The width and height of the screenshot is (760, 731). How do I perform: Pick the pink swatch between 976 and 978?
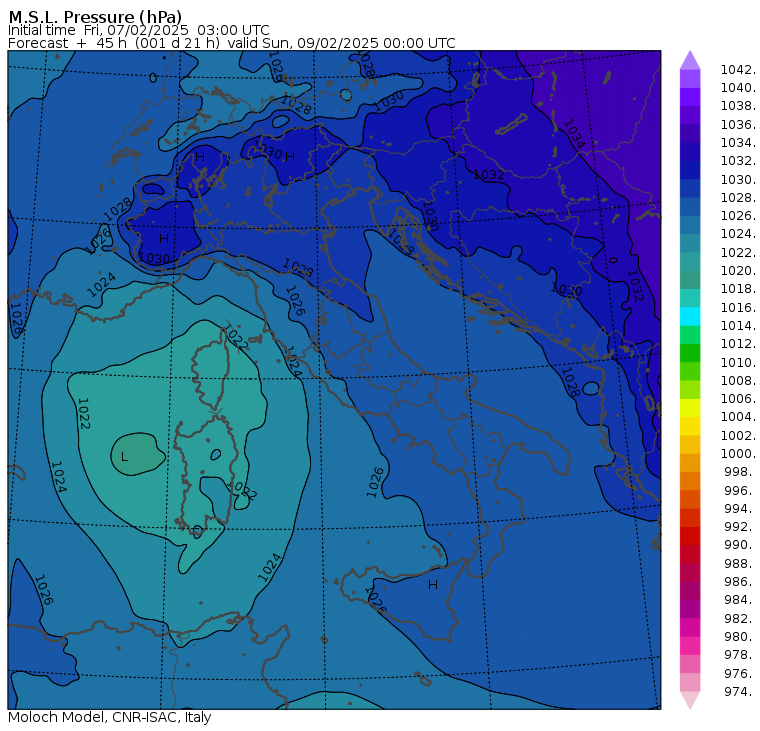pos(690,664)
